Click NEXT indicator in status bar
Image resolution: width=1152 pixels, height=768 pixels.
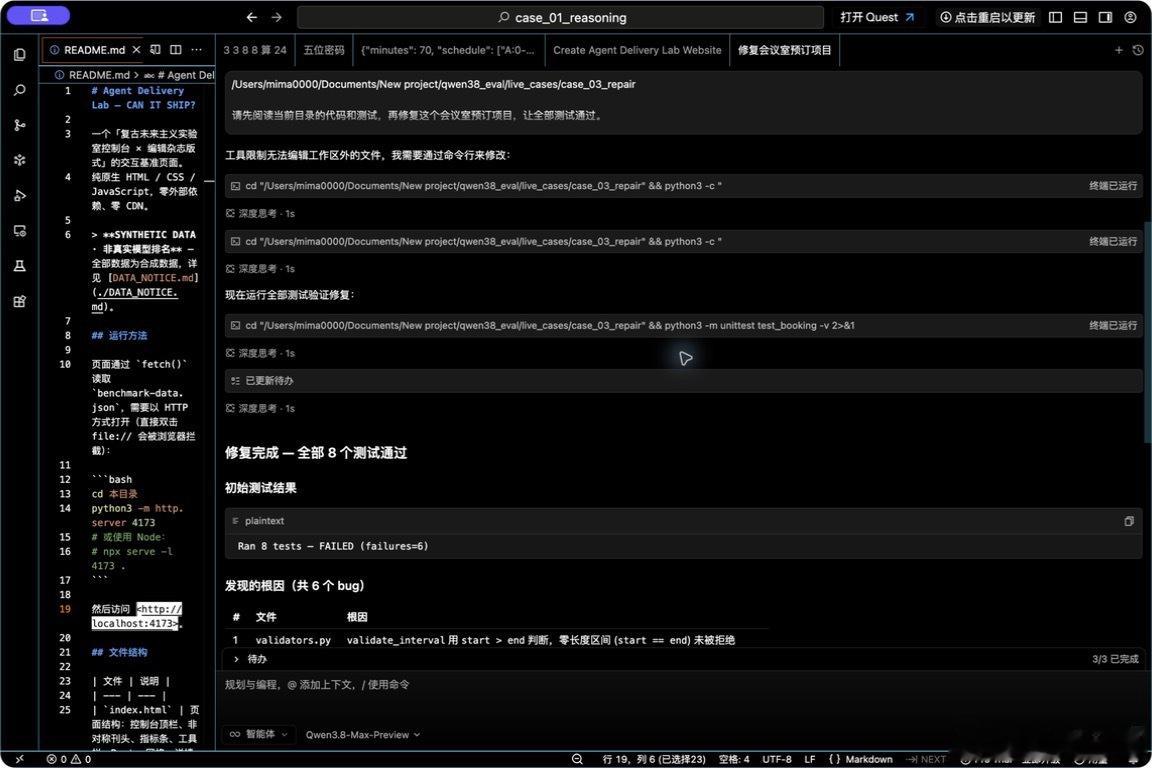[926, 759]
